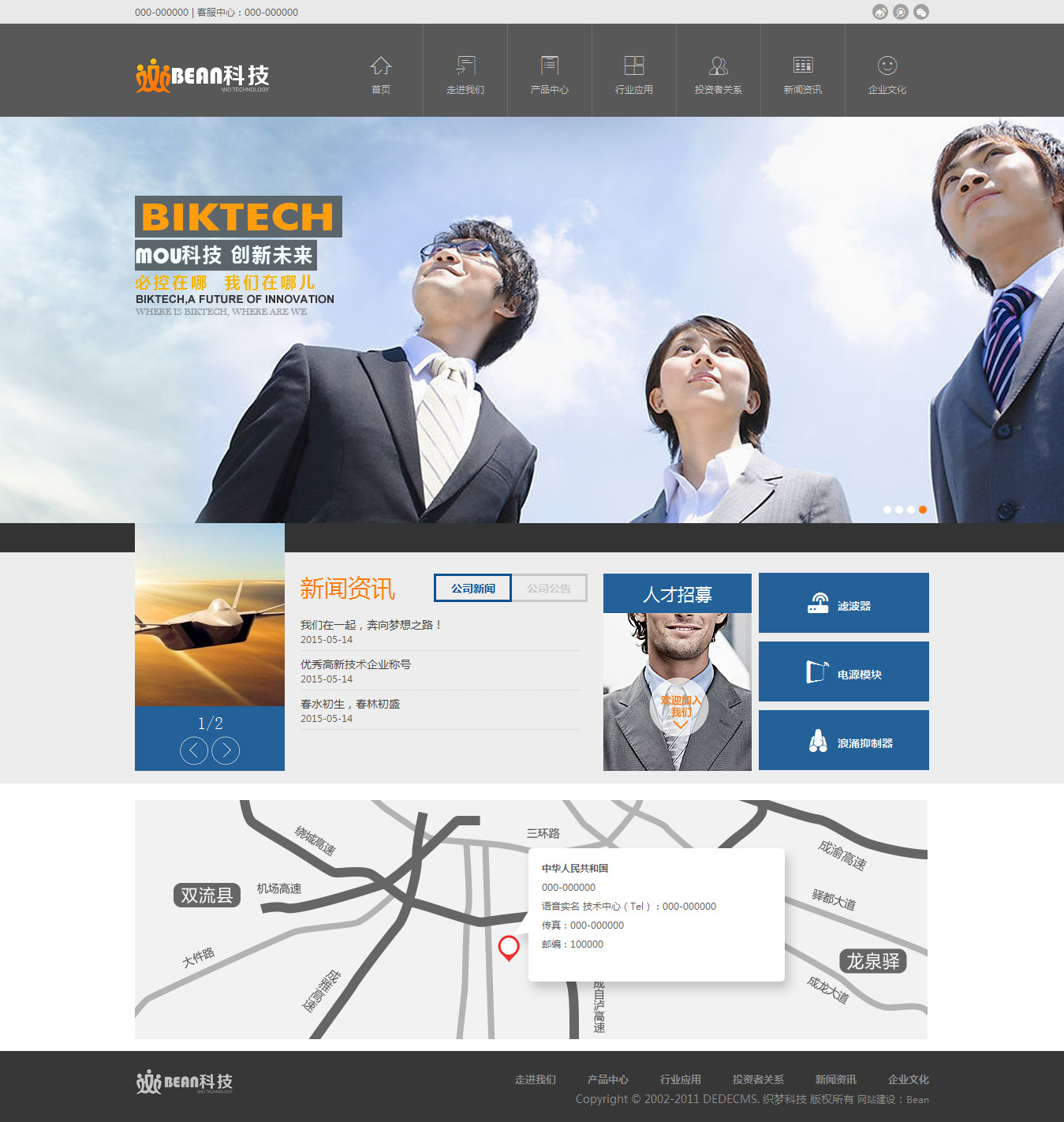Open the 滤波器 filter product button

[843, 604]
